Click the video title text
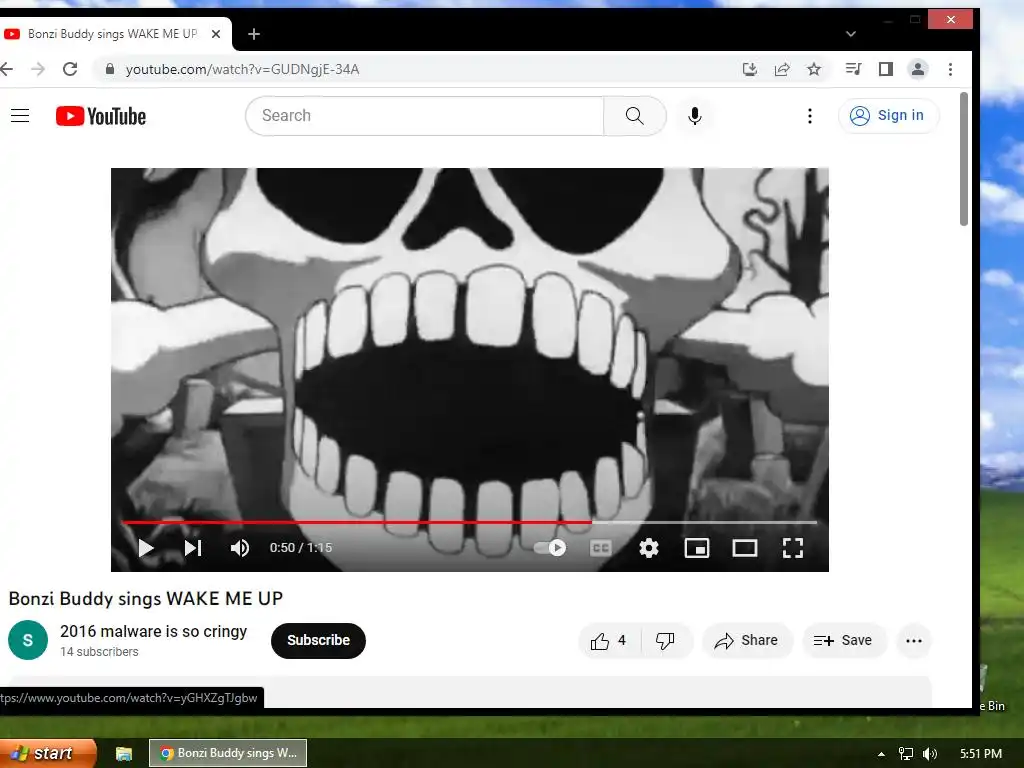Screen dimensions: 1024x768 146,598
